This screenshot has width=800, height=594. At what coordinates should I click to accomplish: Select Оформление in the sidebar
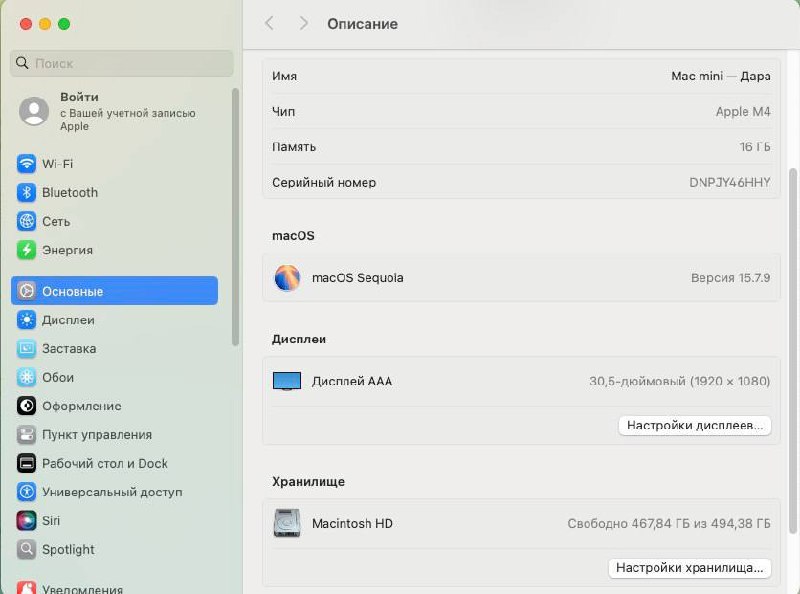(x=114, y=406)
